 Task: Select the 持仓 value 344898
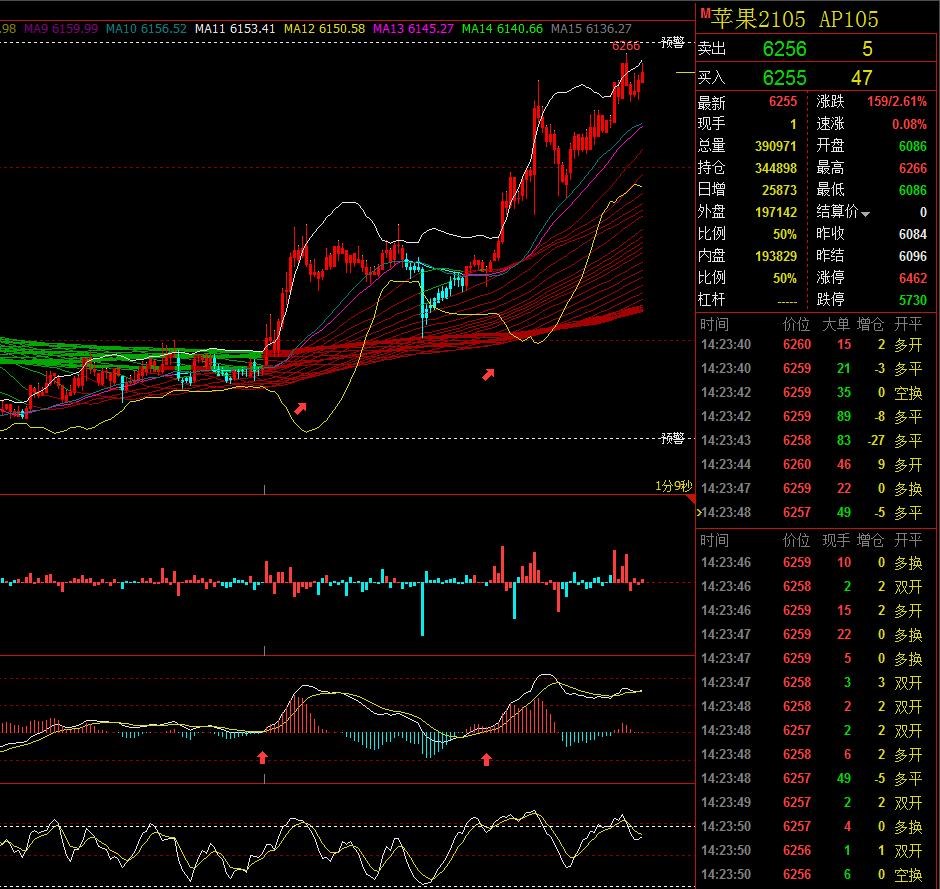coord(775,168)
